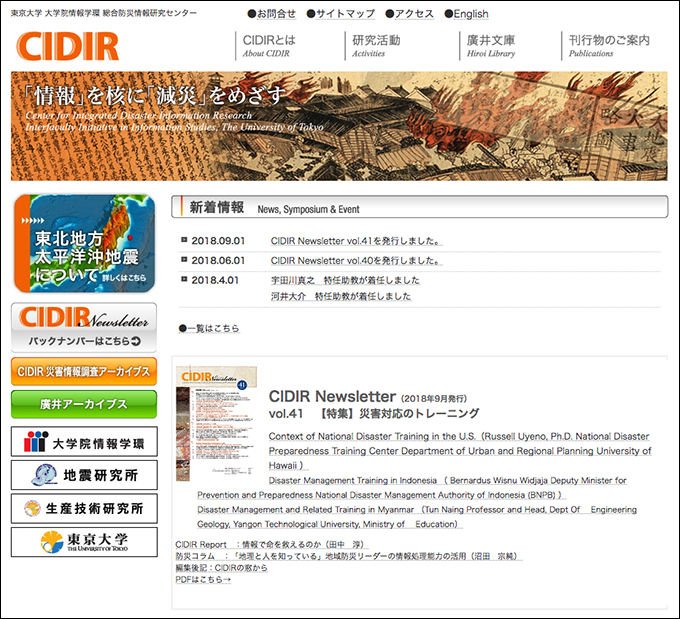
Task: Visit the 地震研究所 site button
Action: coord(84,475)
